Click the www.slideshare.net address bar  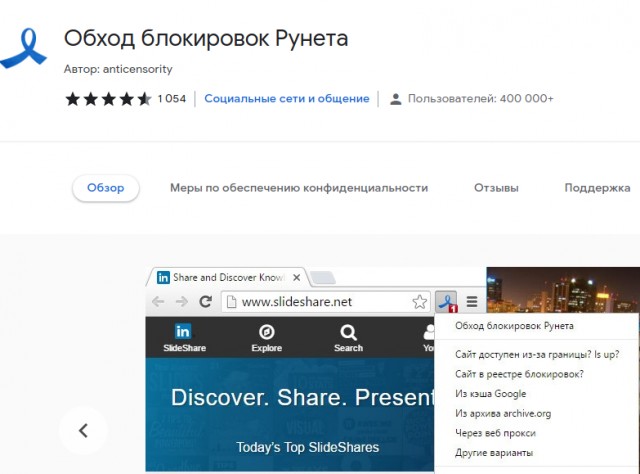pyautogui.click(x=325, y=302)
